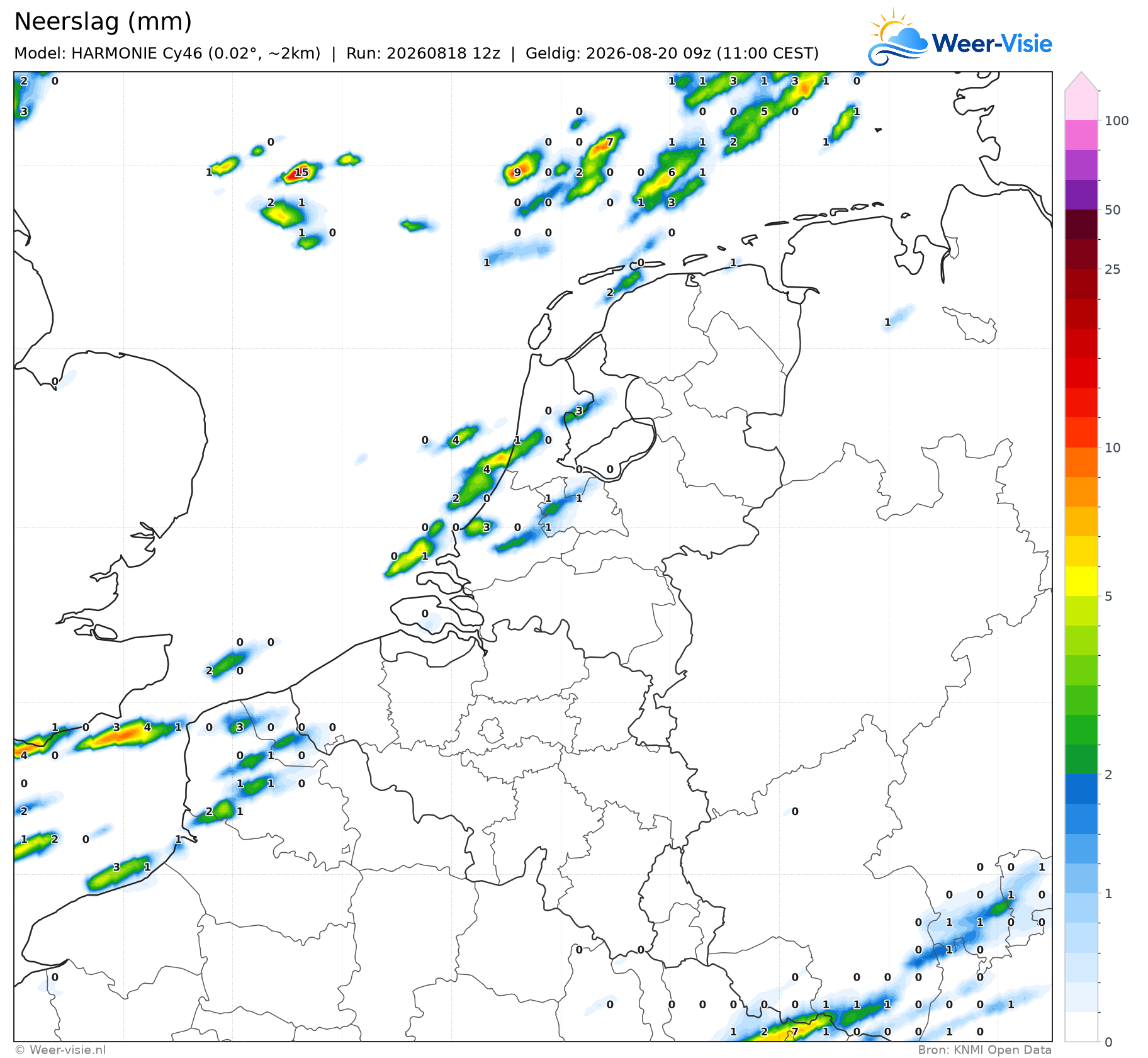Click the © Weer-visie.nl copyright link
Viewport: 1148px width, 1058px height.
coord(60,1050)
